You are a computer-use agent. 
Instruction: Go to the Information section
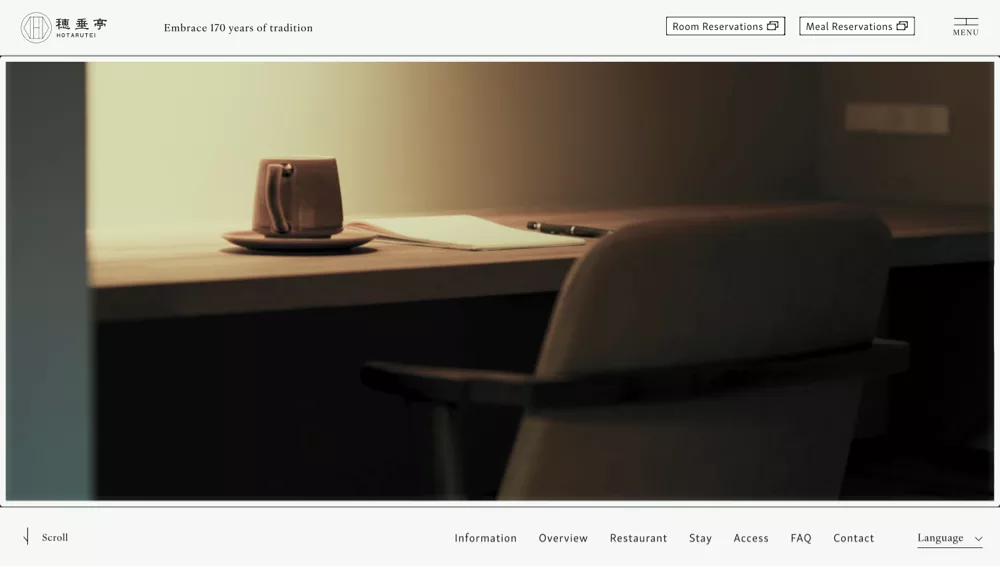(485, 538)
